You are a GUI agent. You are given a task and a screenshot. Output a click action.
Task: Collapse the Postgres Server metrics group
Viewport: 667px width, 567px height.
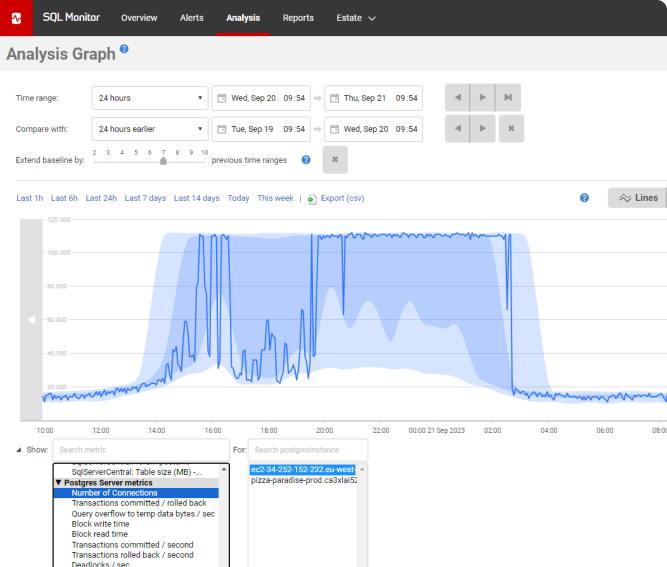[x=58, y=482]
